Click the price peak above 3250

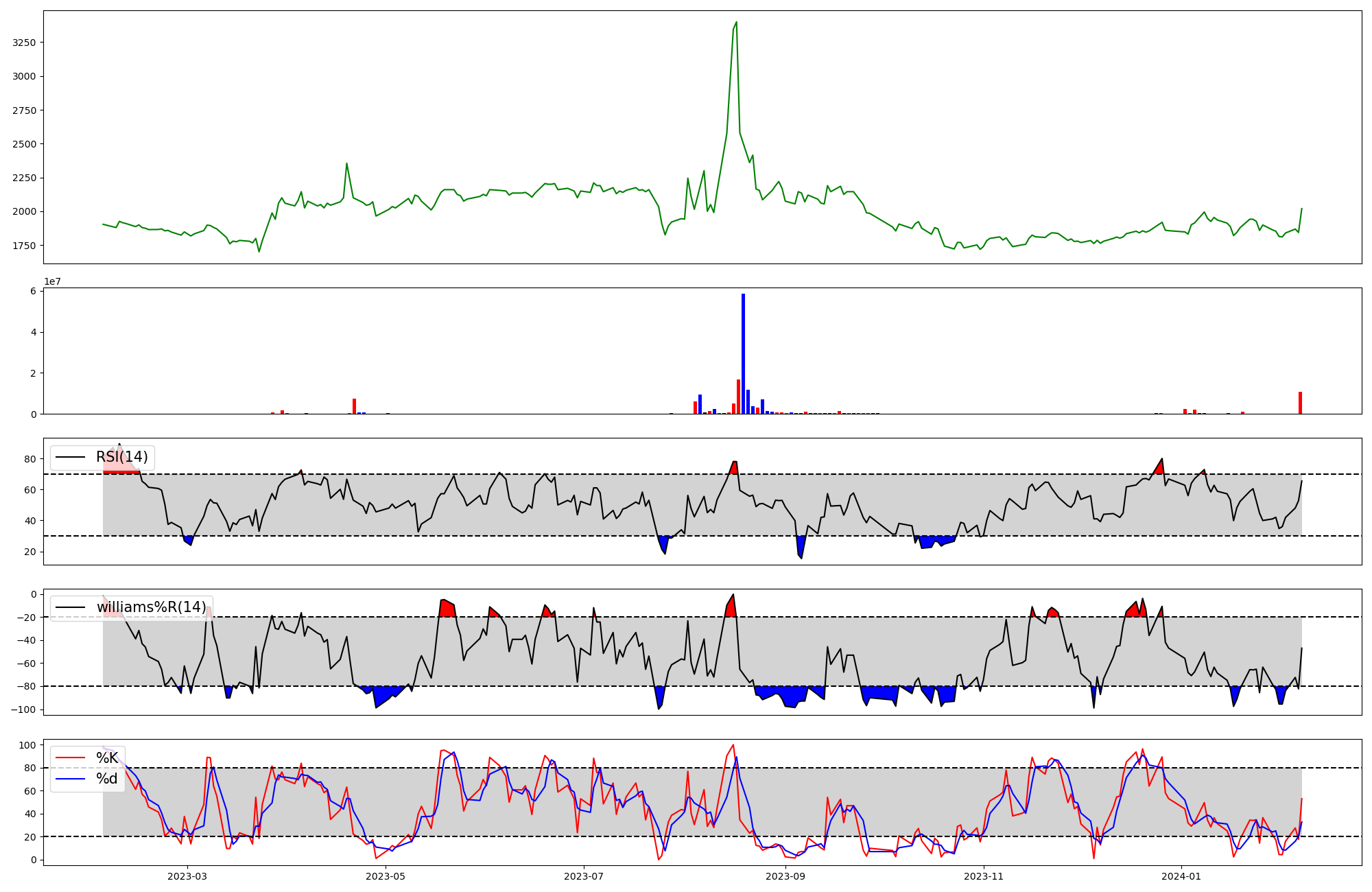pos(736,23)
